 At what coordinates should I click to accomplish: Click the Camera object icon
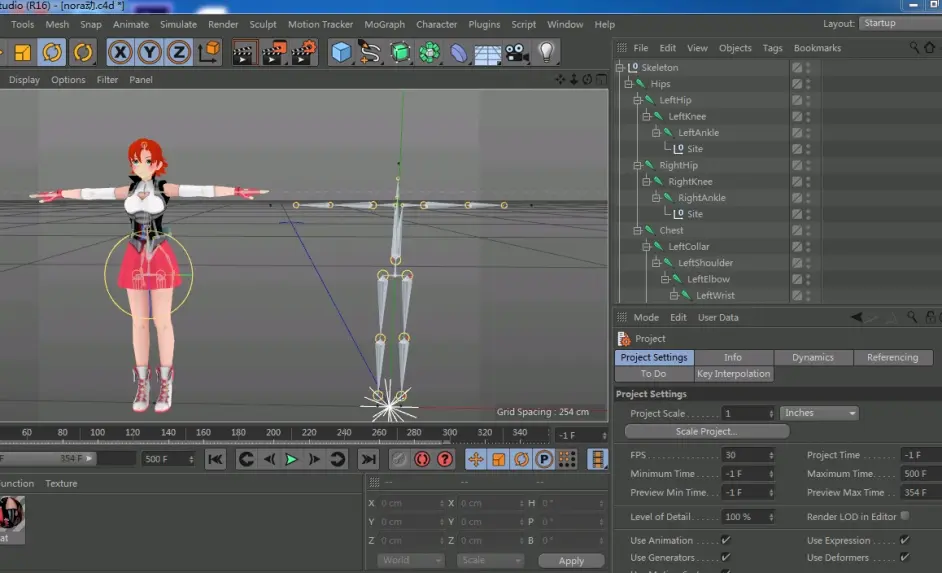coord(516,52)
